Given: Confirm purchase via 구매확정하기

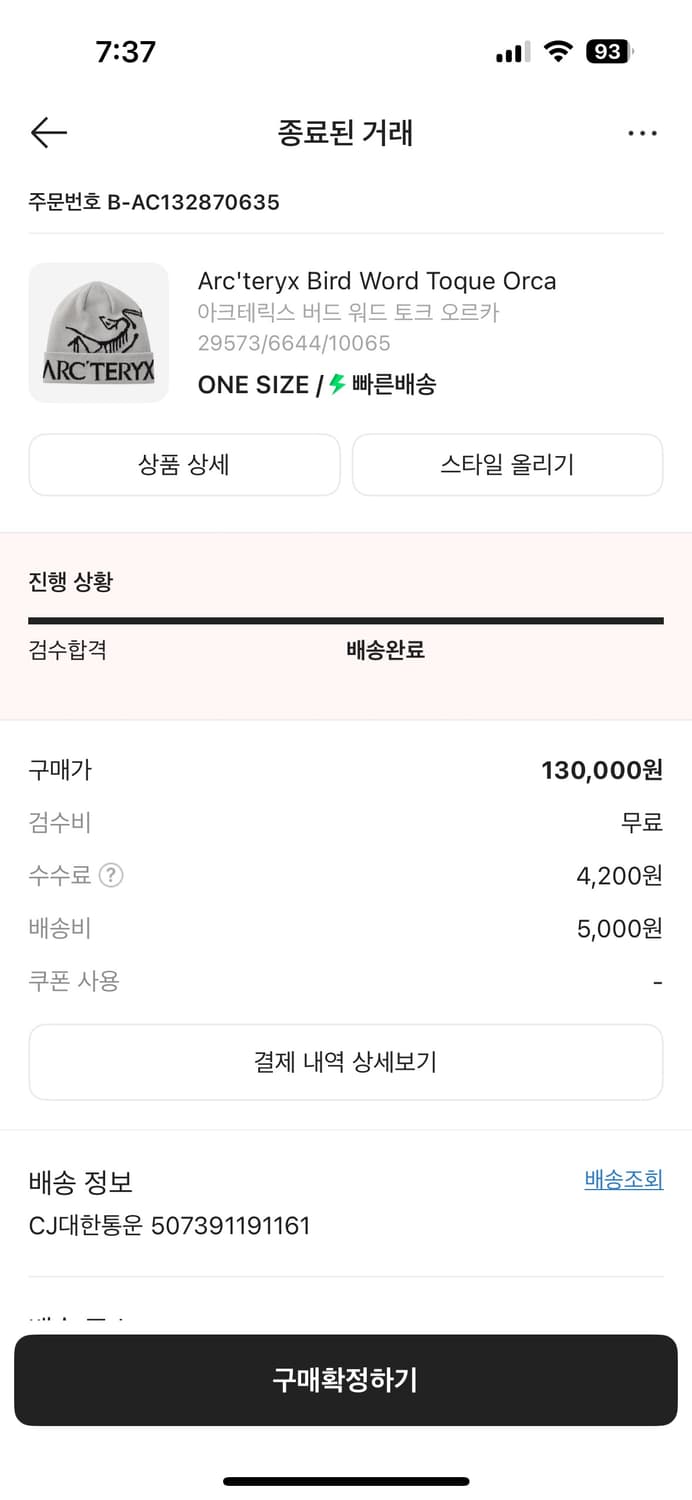Looking at the screenshot, I should tap(346, 1380).
